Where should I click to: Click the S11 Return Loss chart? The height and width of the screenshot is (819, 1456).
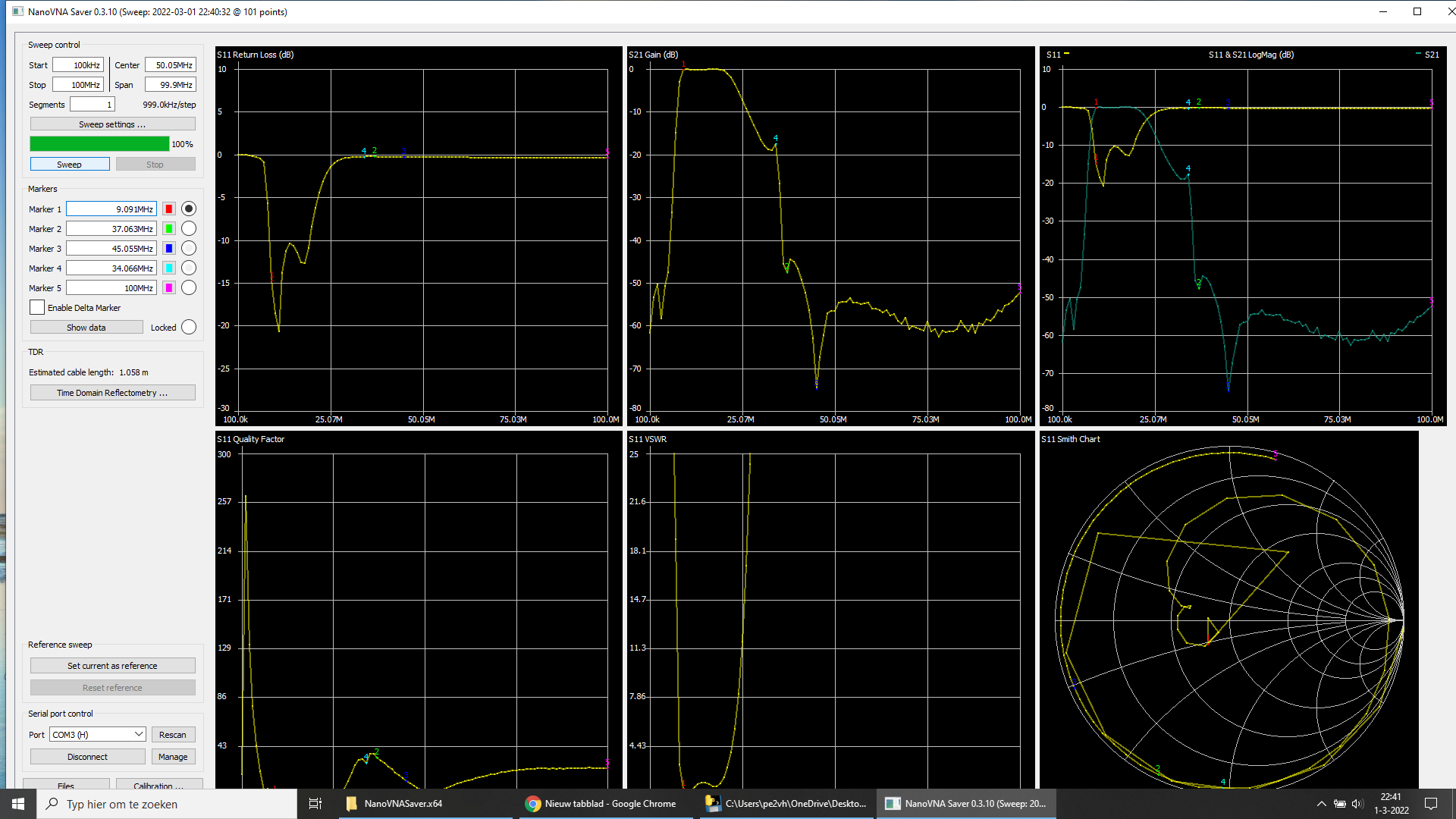pyautogui.click(x=419, y=236)
